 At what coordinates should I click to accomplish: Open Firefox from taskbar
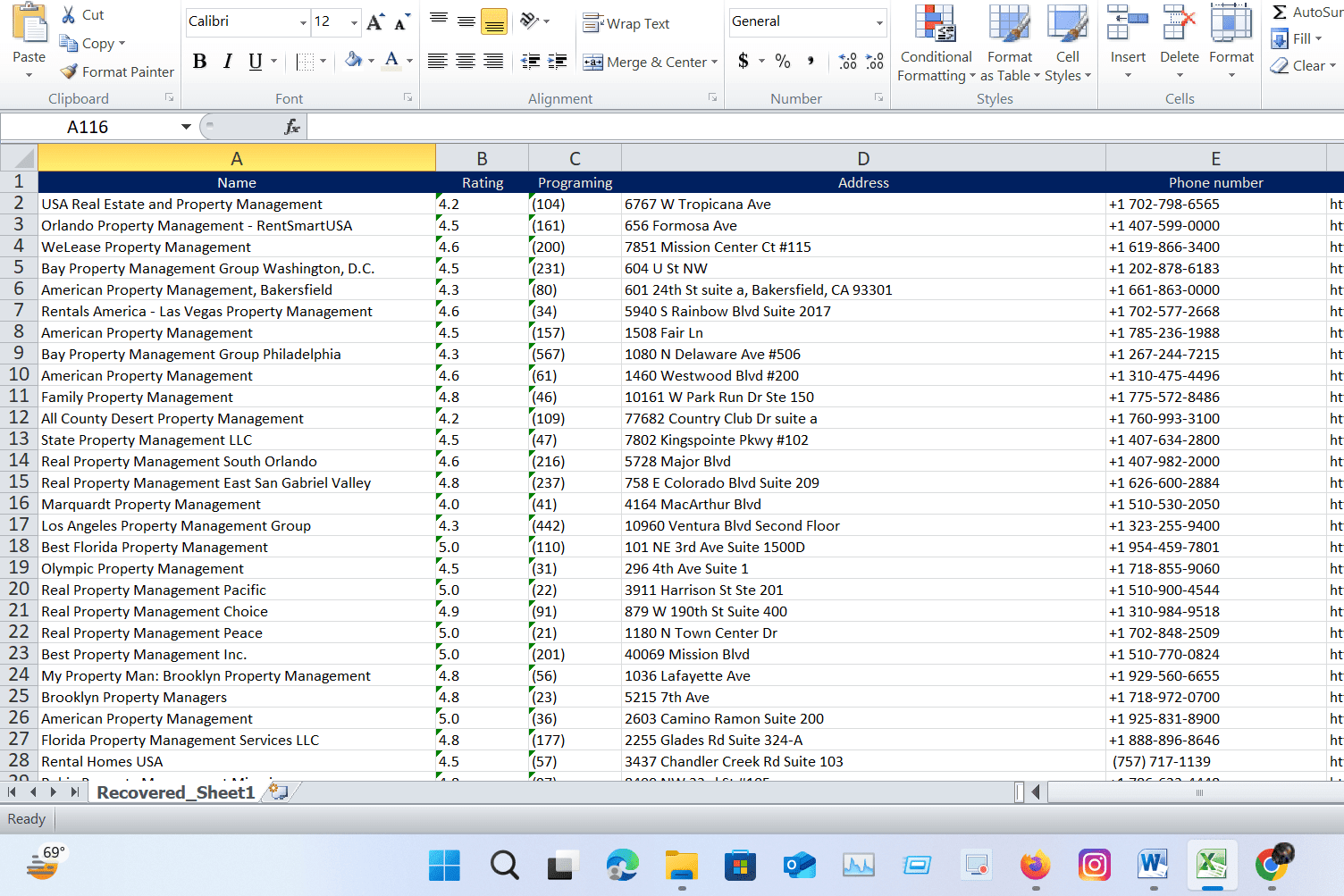coord(1036,865)
